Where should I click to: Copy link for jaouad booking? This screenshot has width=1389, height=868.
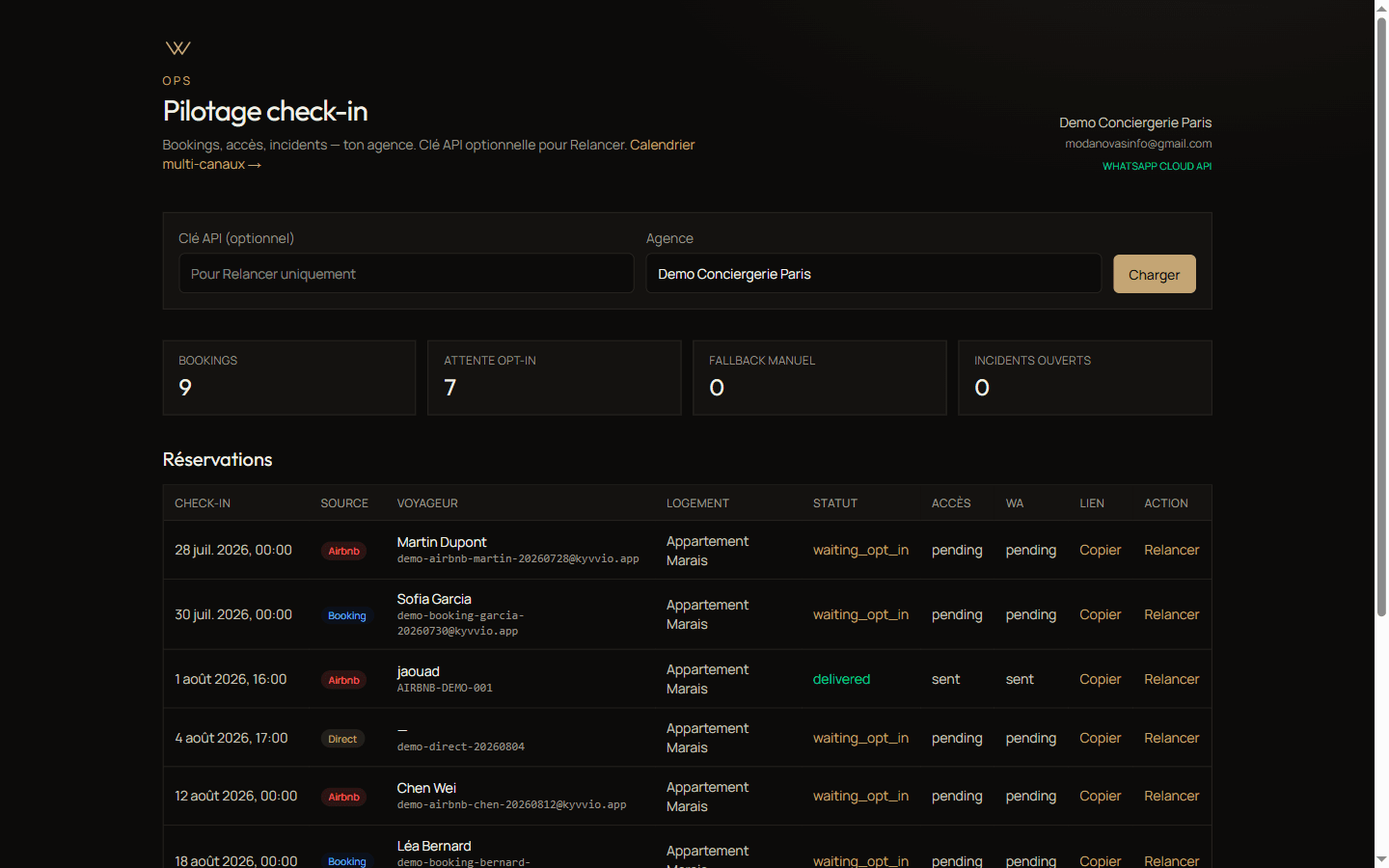coord(1100,679)
